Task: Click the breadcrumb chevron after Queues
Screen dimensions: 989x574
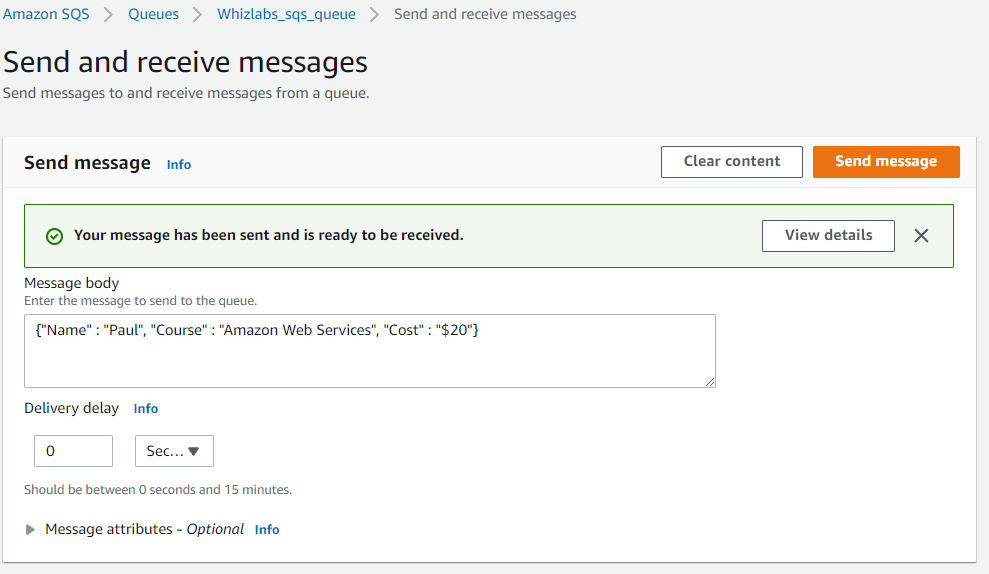Action: [x=197, y=15]
